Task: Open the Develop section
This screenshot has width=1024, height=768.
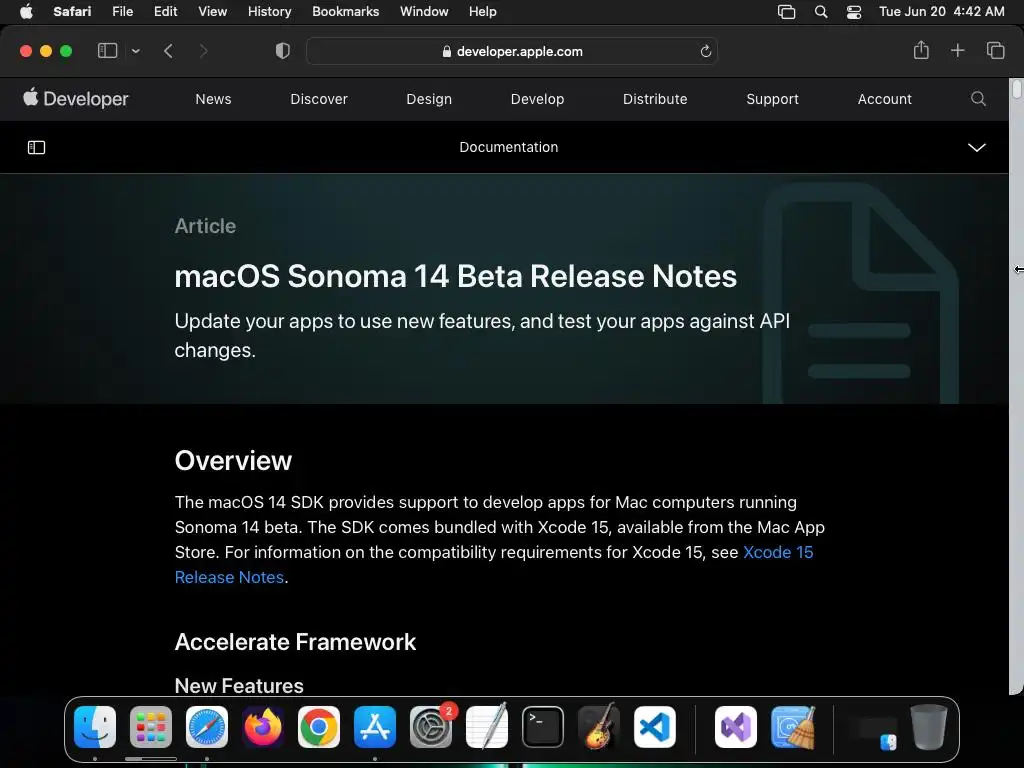Action: click(x=537, y=99)
